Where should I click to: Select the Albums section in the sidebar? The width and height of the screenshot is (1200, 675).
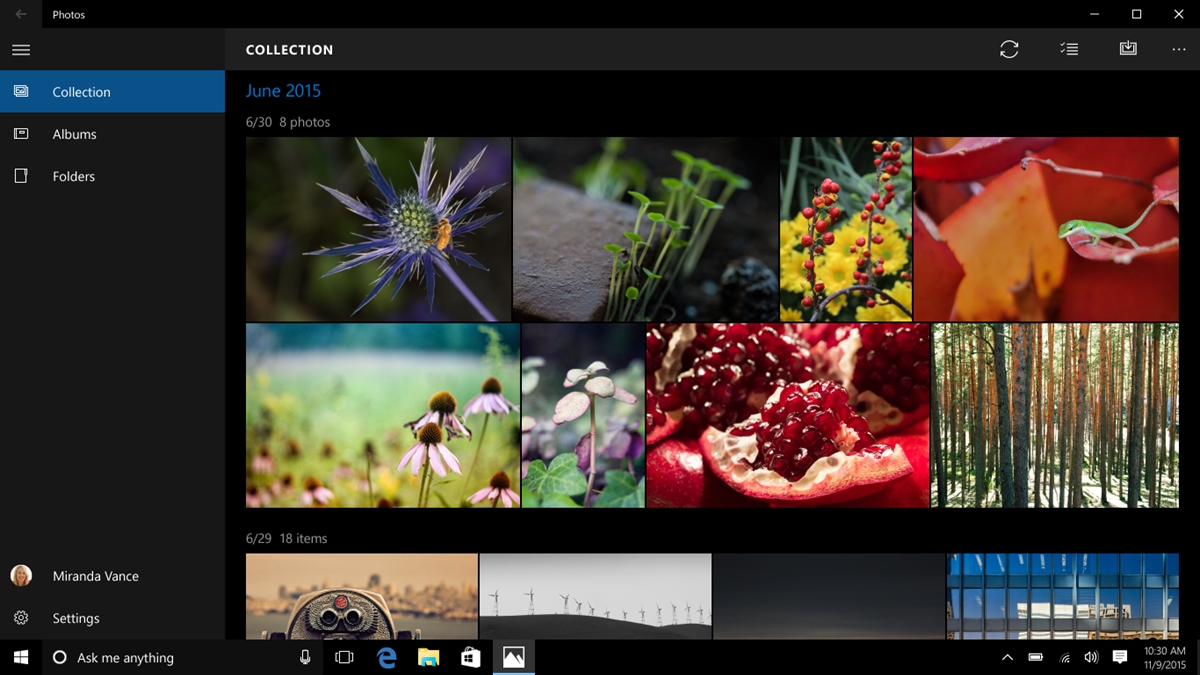(73, 133)
